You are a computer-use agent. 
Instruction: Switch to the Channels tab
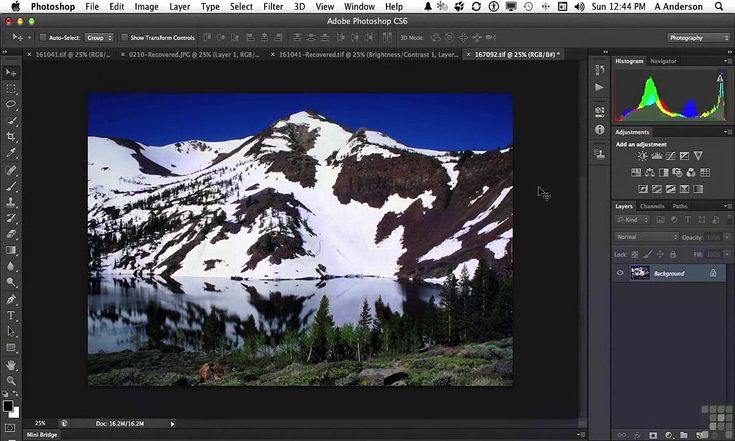(x=652, y=206)
